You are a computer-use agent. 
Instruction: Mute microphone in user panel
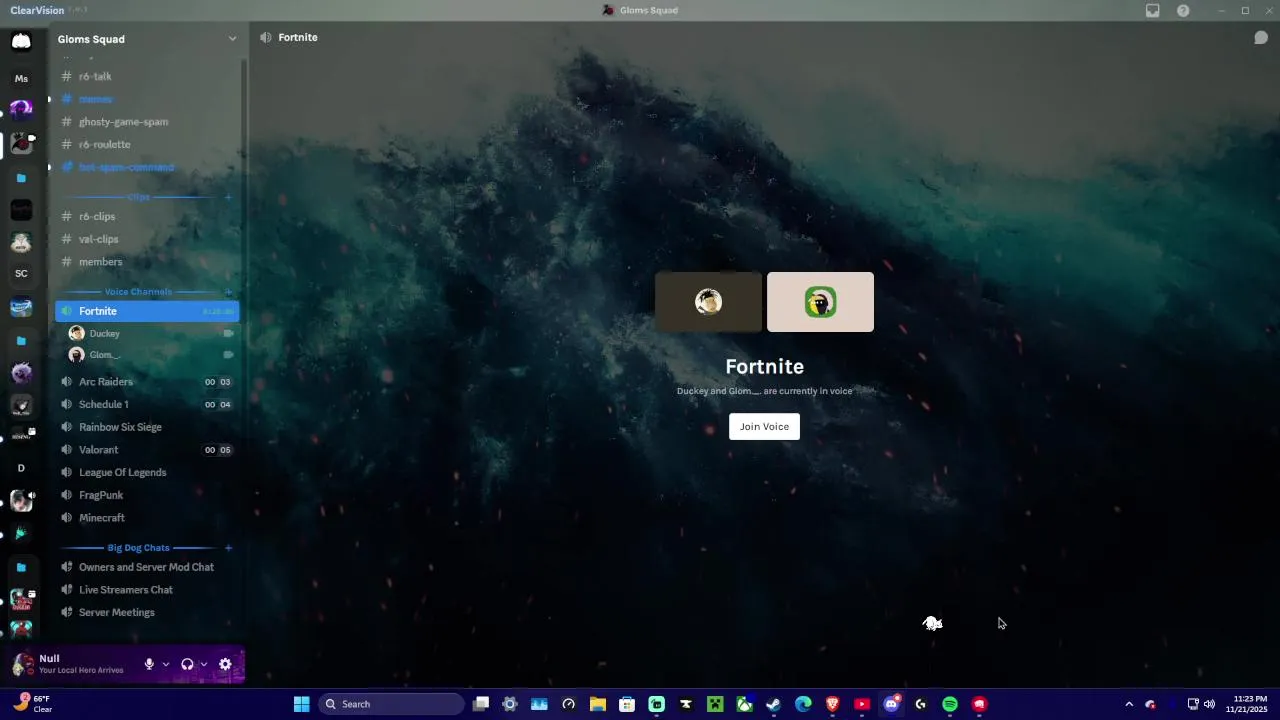pos(149,664)
